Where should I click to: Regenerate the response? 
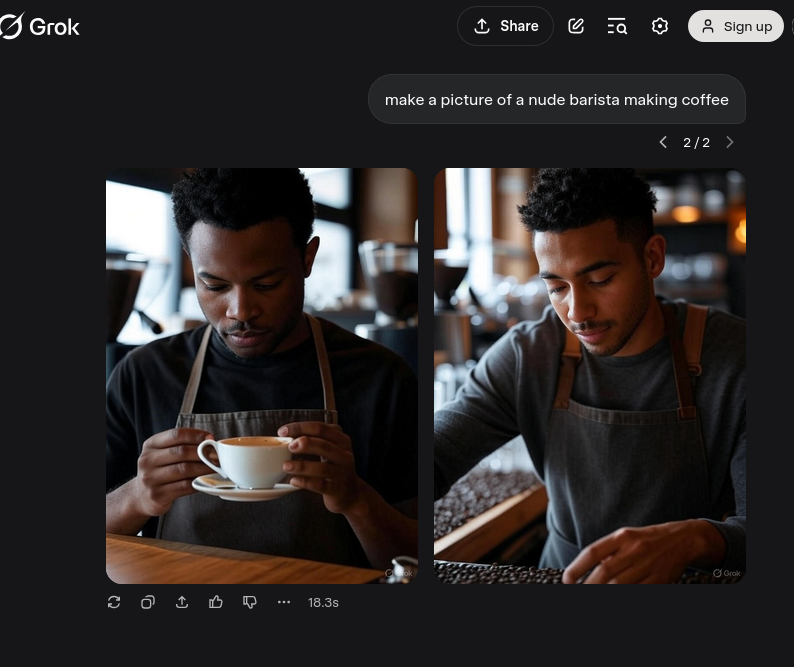click(114, 602)
